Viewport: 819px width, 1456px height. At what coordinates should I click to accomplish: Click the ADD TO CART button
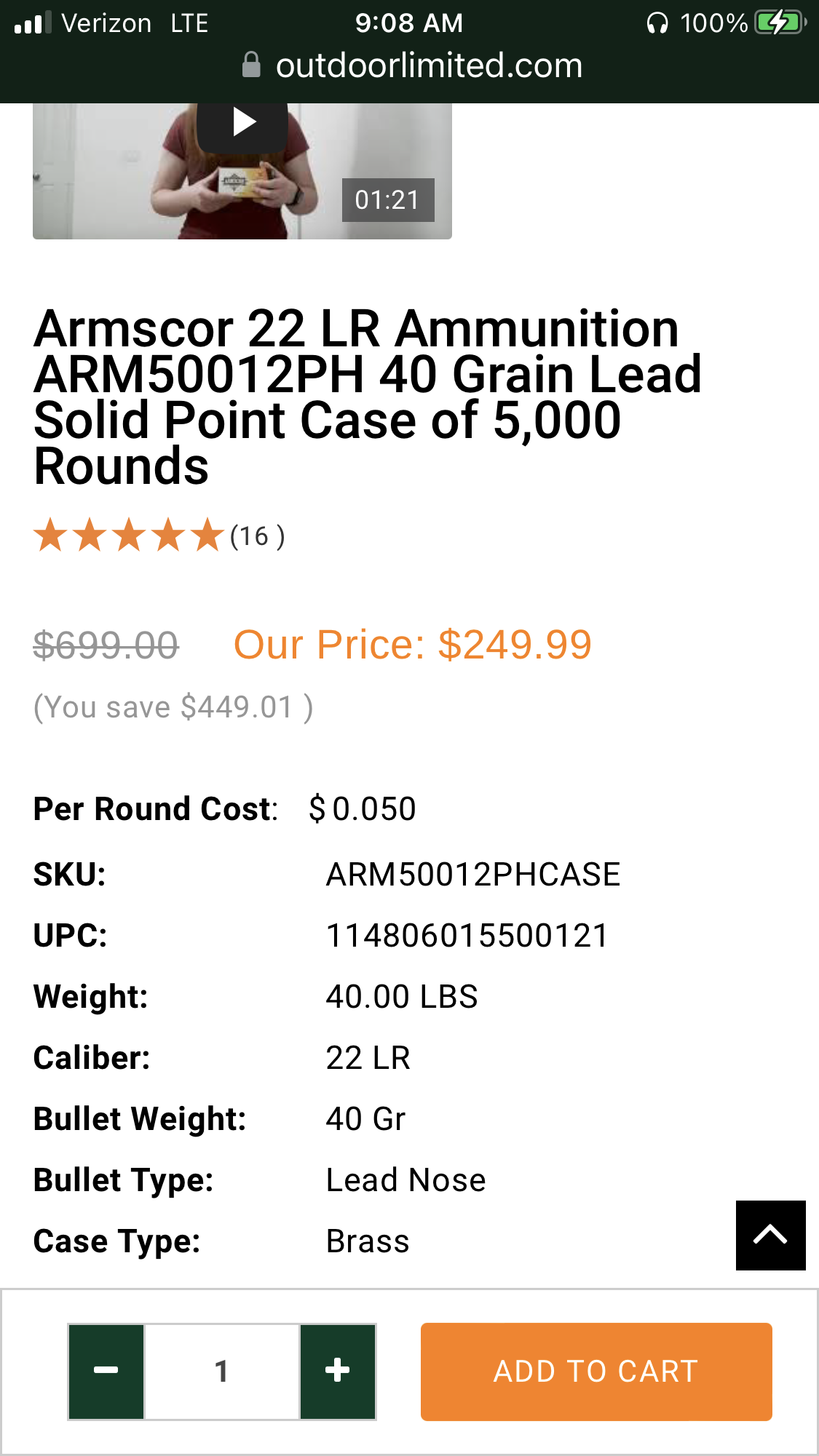click(596, 1372)
